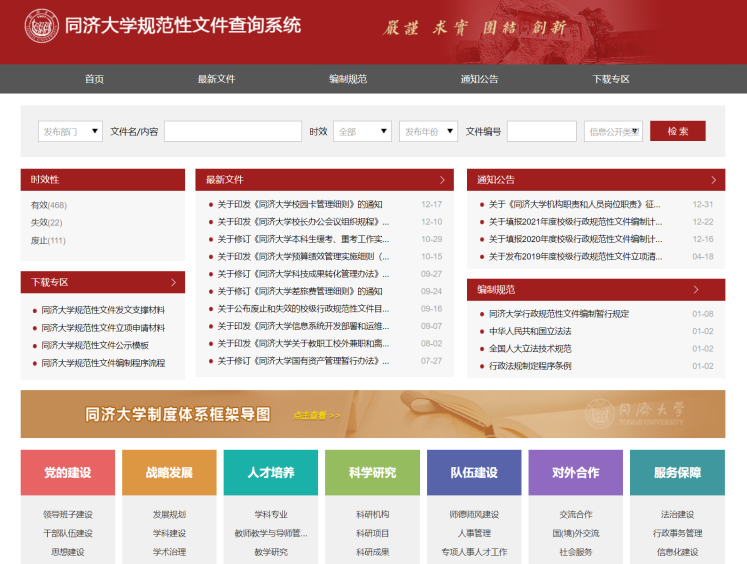
Task: Open 机构职责和人员岗位职责 notice dated 12-31
Action: coord(575,204)
